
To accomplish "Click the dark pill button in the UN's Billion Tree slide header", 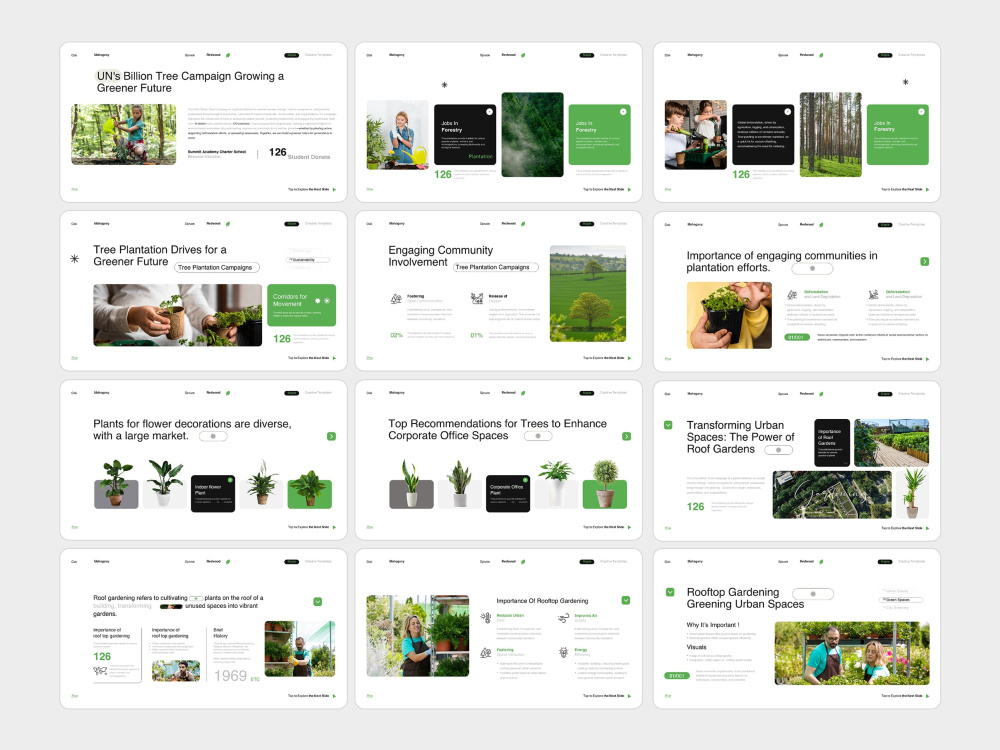I will click(291, 55).
